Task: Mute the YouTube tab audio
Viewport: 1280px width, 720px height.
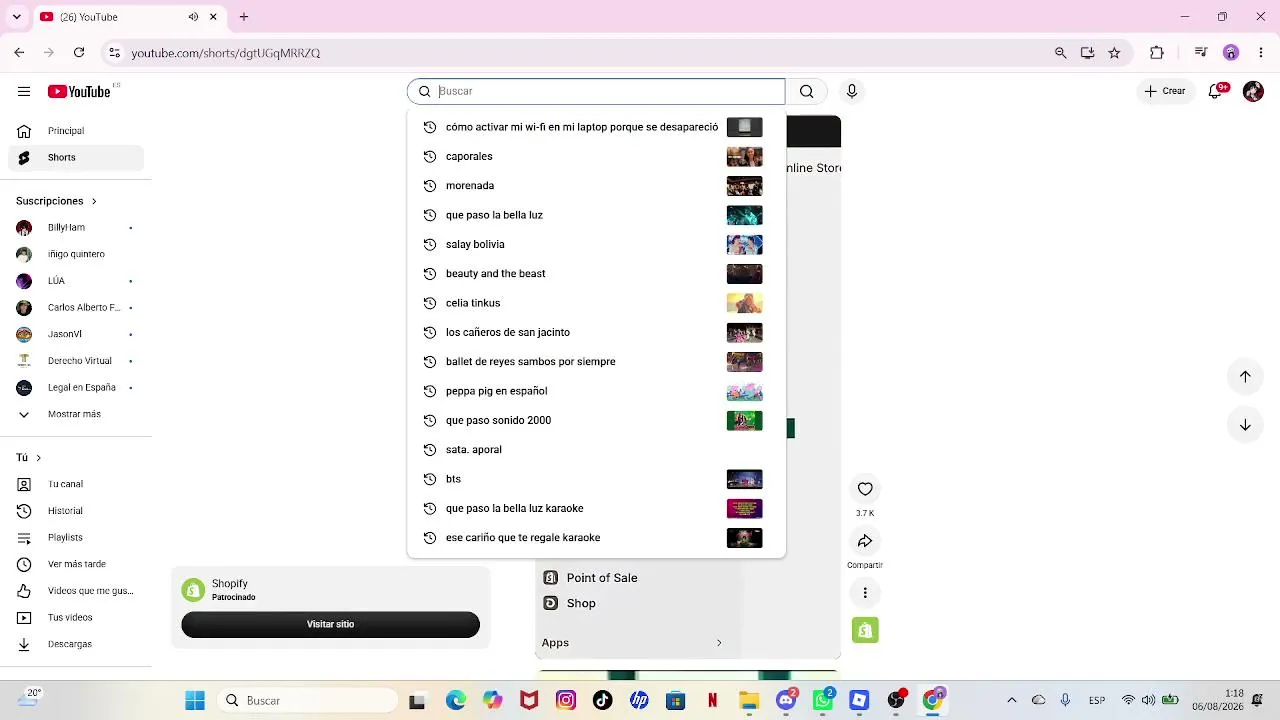Action: [x=193, y=17]
